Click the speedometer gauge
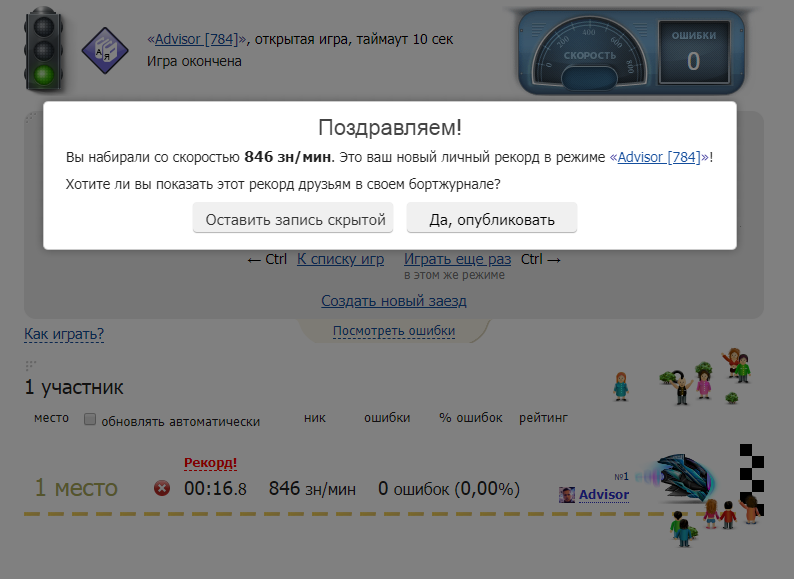The width and height of the screenshot is (794, 579). pyautogui.click(x=589, y=54)
